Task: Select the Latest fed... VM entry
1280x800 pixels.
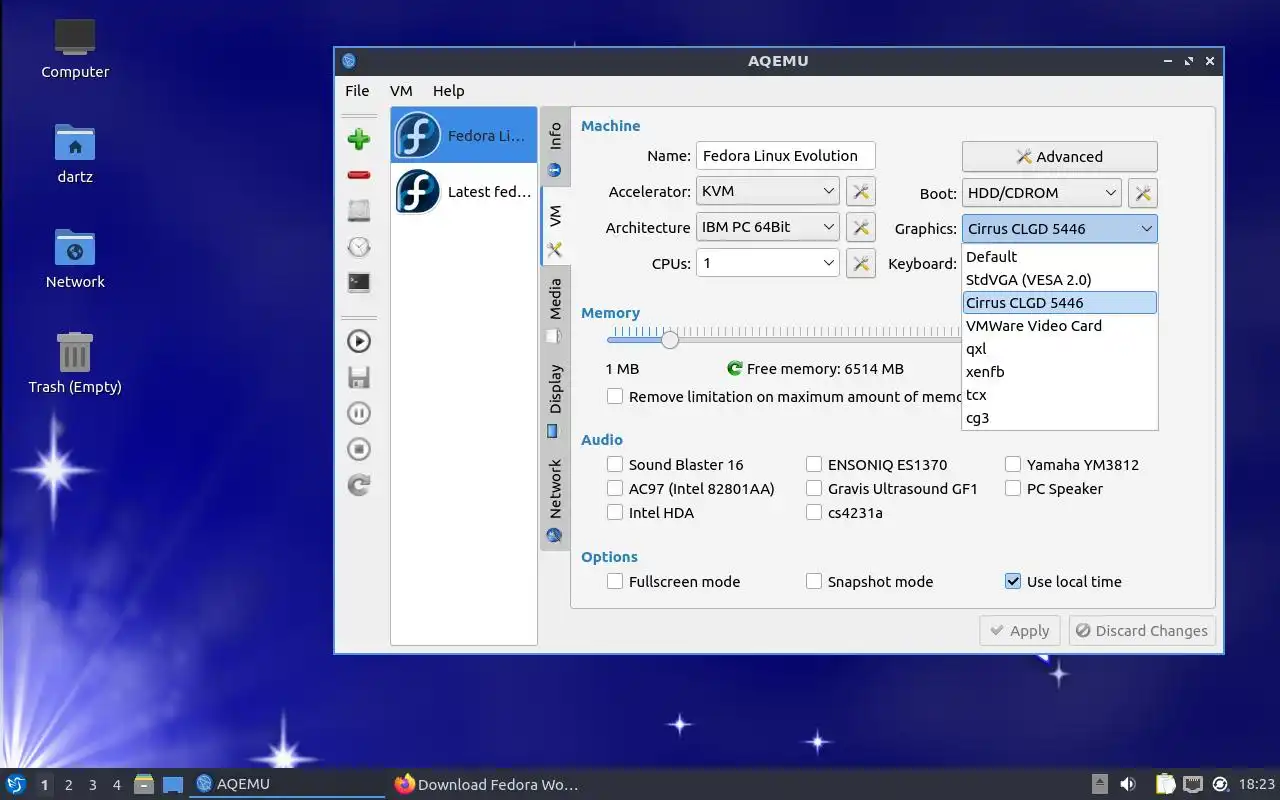Action: [x=464, y=191]
